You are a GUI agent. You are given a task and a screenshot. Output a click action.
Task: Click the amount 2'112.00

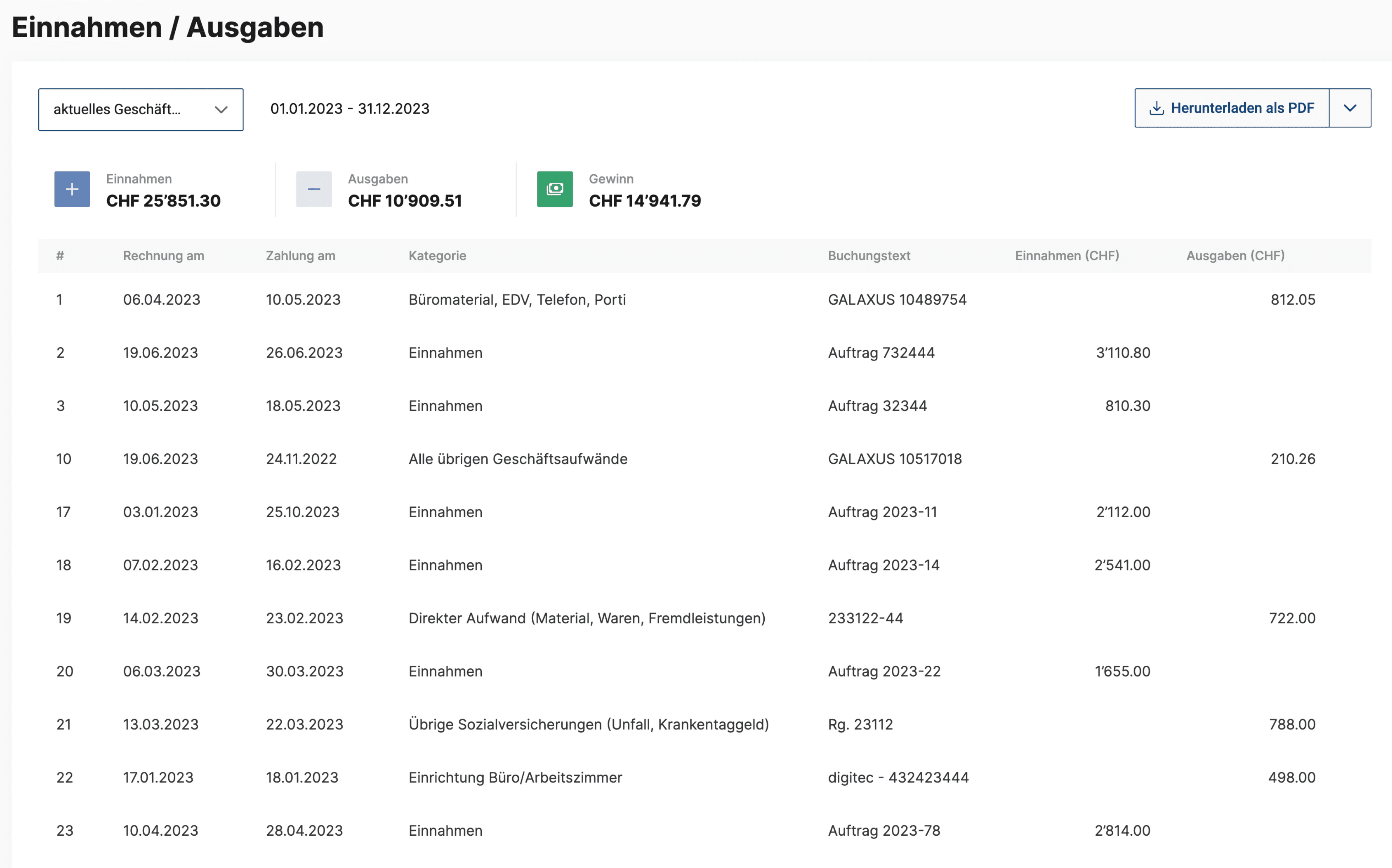coord(1123,512)
